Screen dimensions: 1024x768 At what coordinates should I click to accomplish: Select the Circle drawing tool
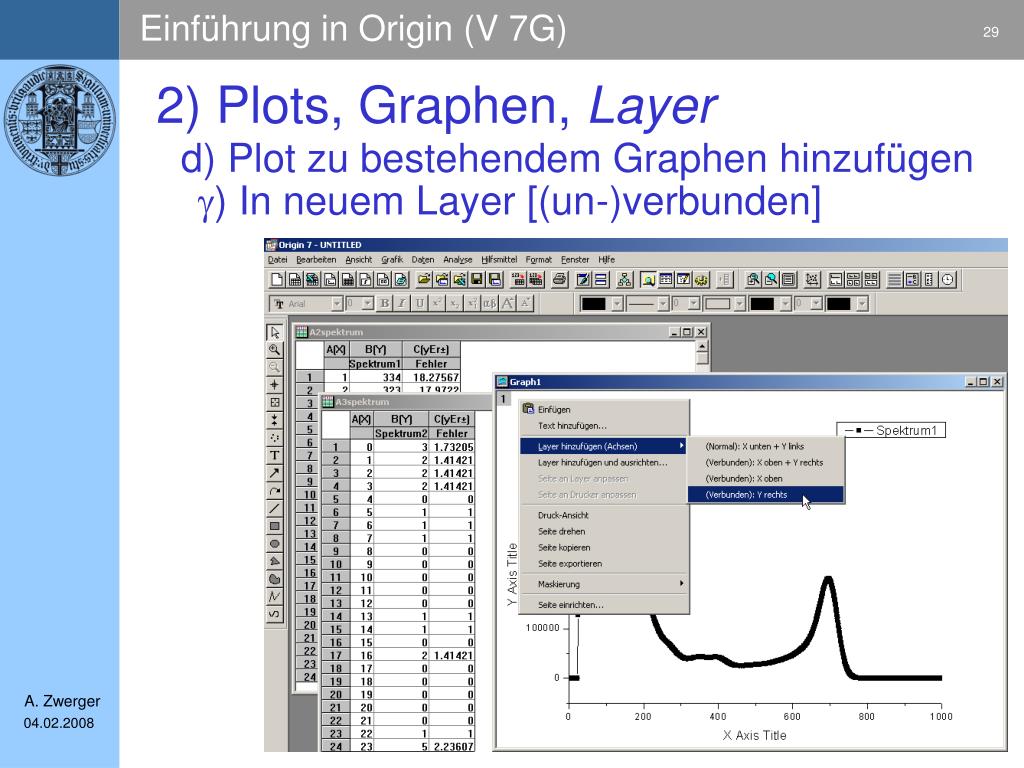click(x=275, y=544)
